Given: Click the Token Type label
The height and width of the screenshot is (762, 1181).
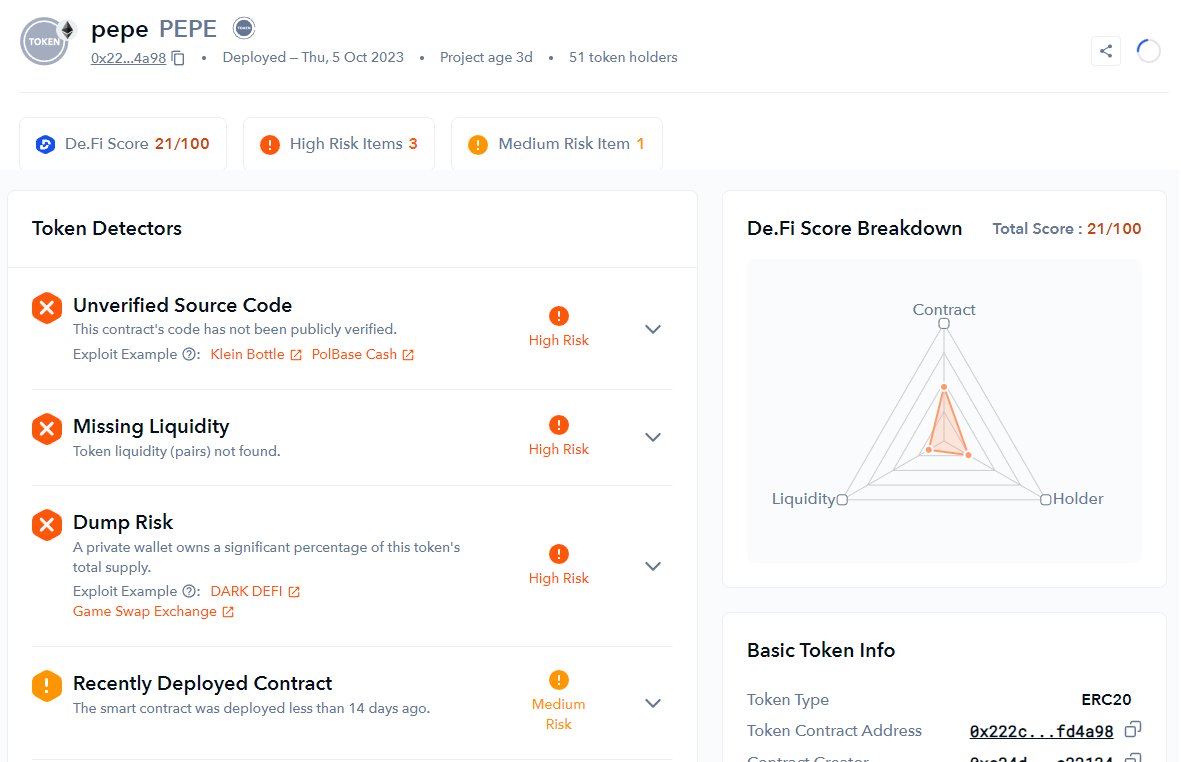Looking at the screenshot, I should (788, 700).
